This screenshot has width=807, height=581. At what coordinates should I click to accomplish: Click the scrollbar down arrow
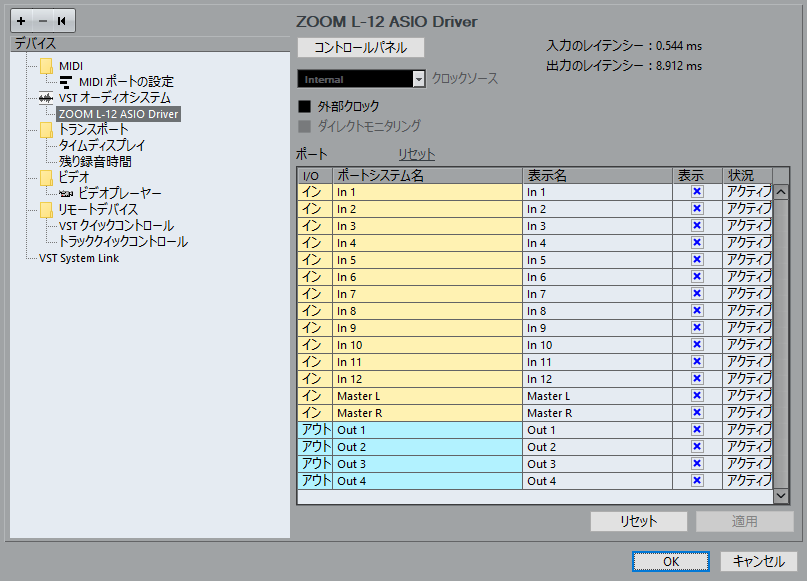coord(781,496)
